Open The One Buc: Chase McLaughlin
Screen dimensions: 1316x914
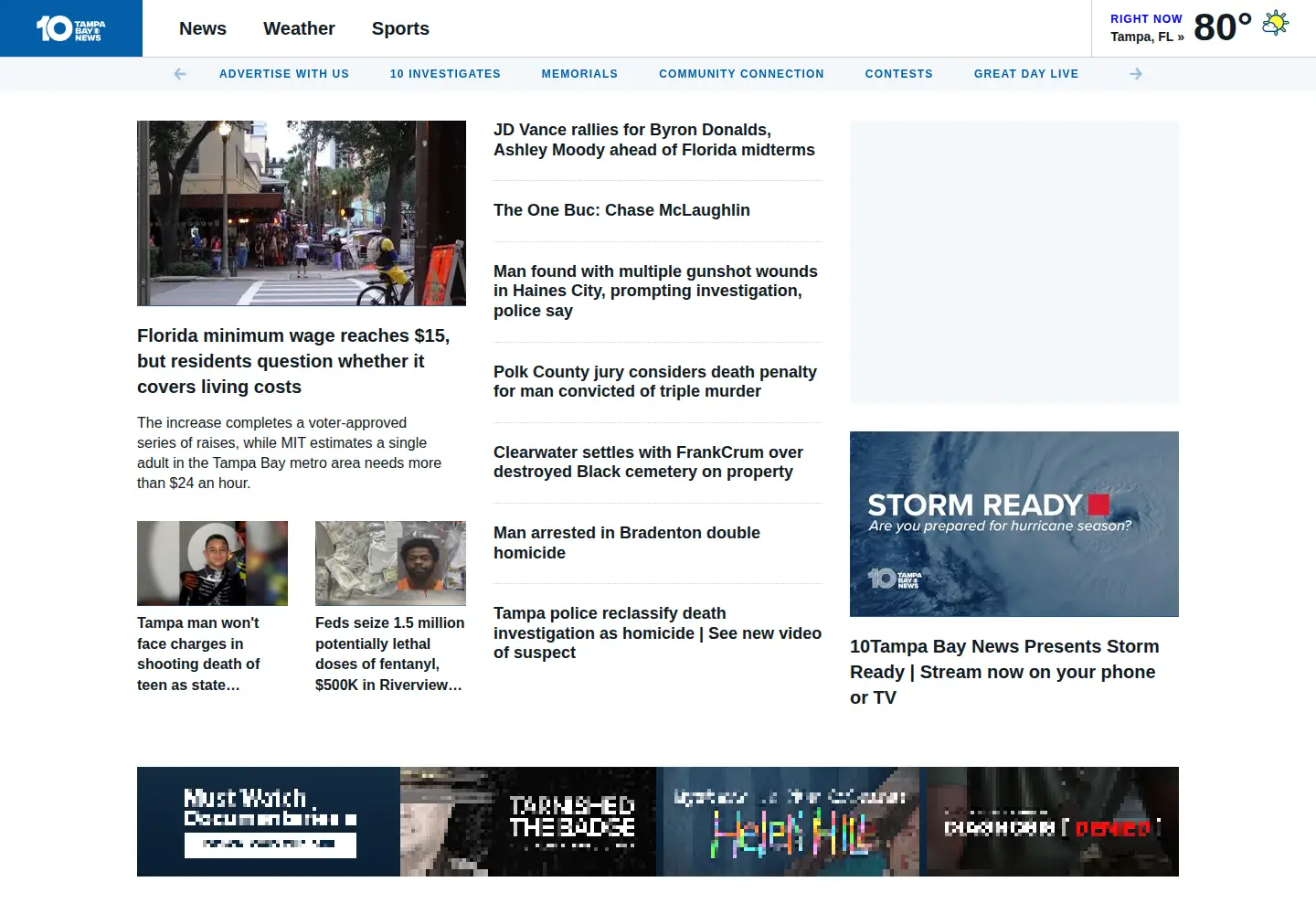click(x=621, y=210)
